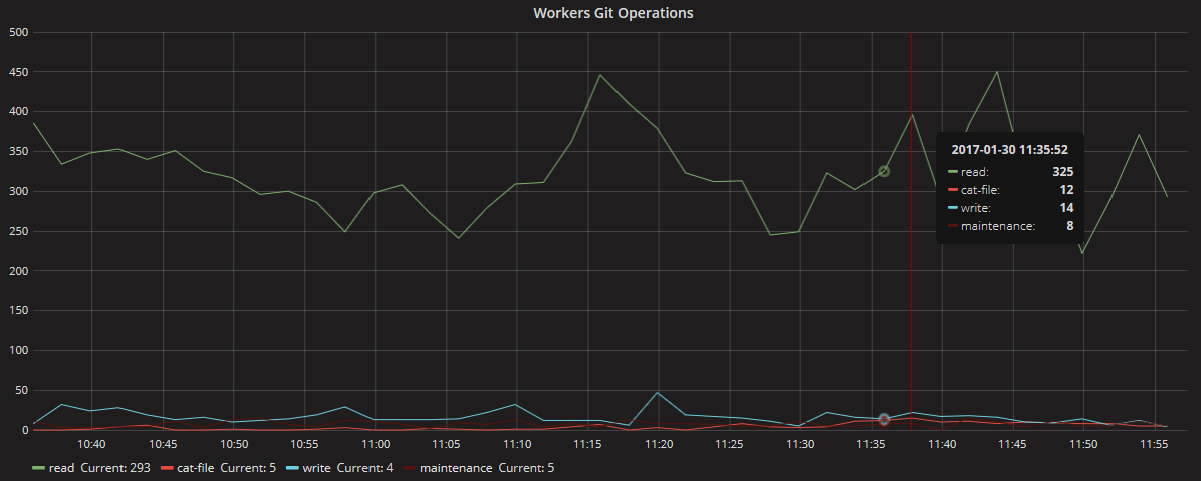Click the blue write line spike near 11:20
Viewport: 1201px width, 481px height.
[657, 393]
